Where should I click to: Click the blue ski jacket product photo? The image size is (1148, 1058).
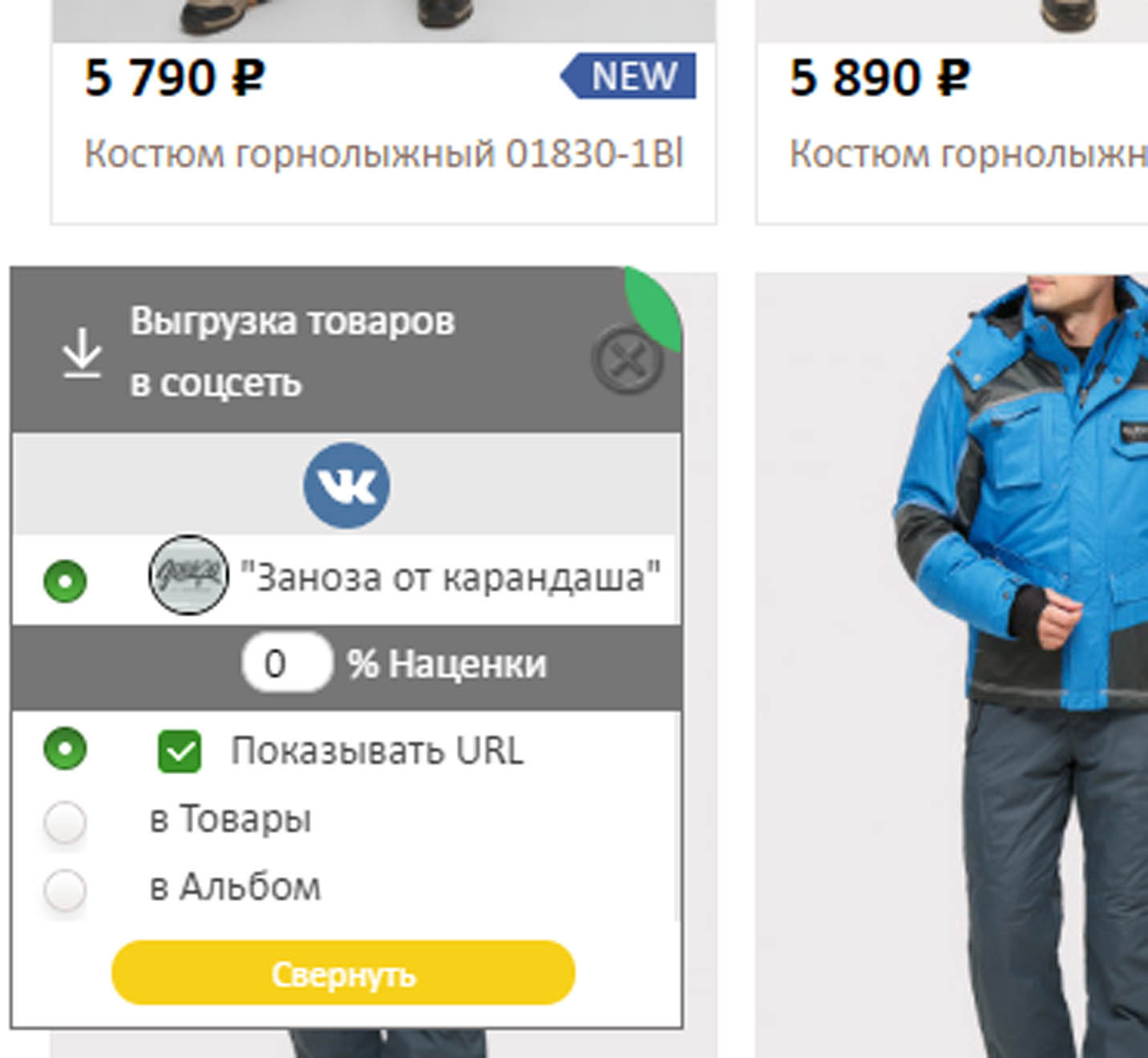click(x=952, y=665)
